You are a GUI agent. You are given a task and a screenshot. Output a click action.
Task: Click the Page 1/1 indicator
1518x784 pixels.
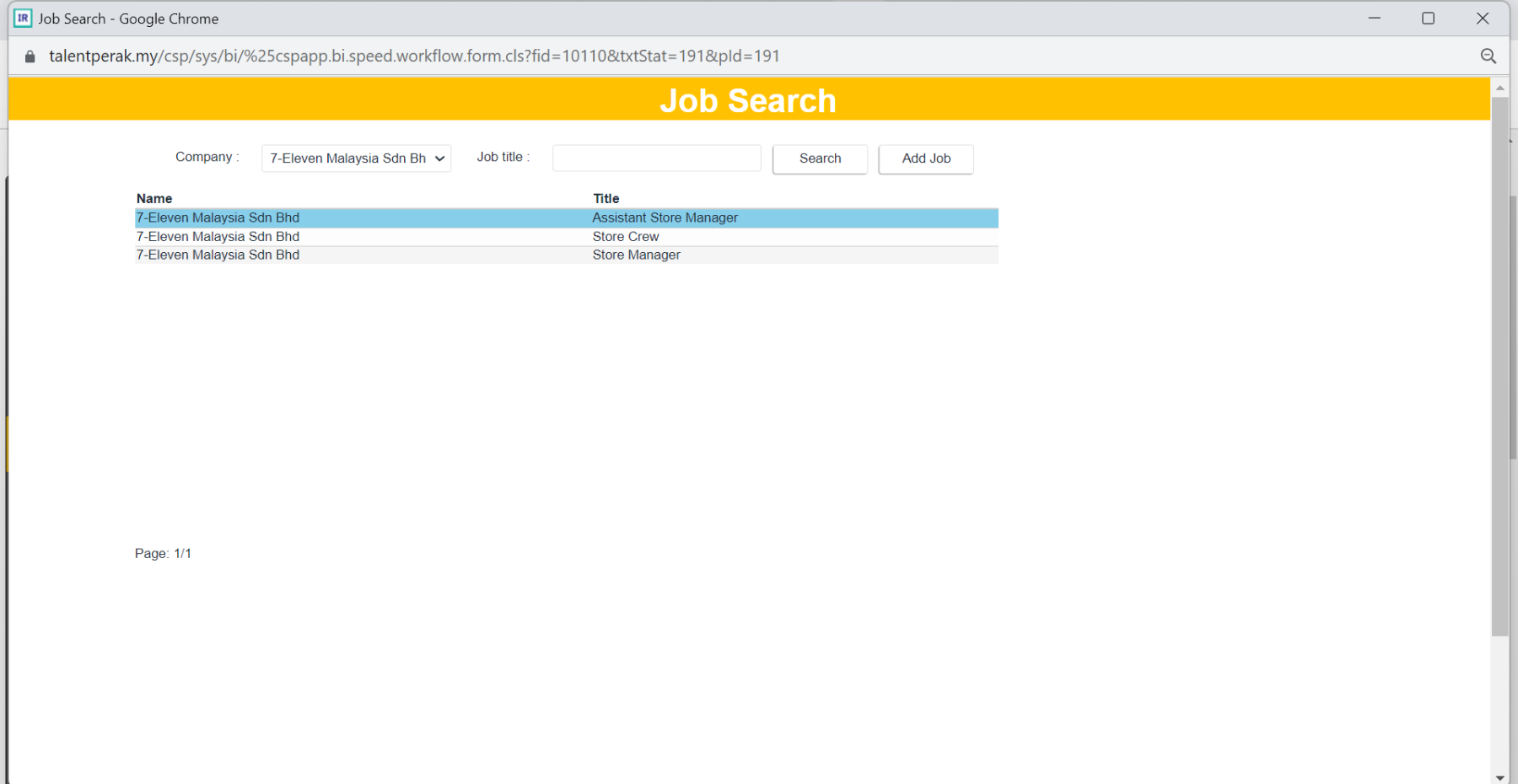click(163, 554)
